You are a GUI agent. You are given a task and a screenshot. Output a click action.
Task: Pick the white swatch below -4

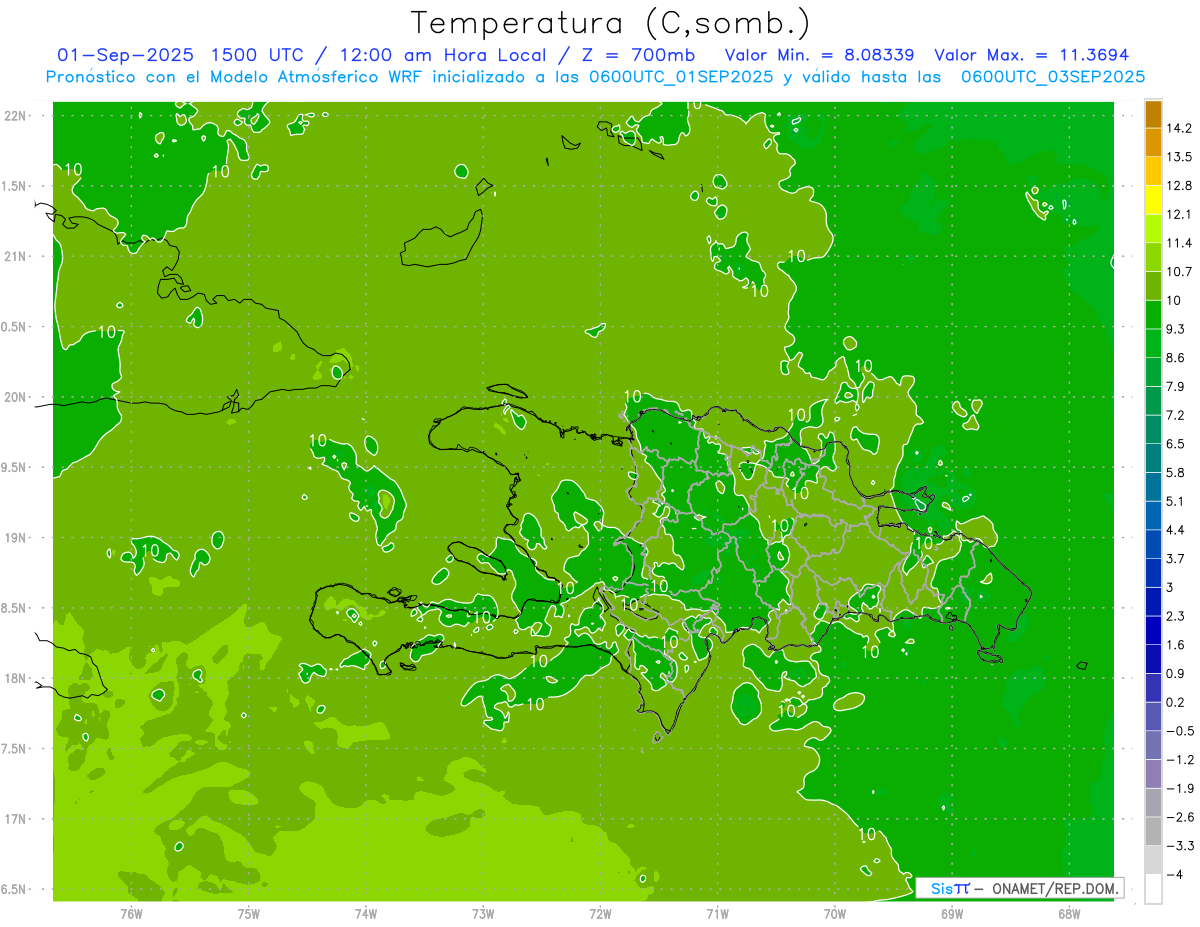1153,889
